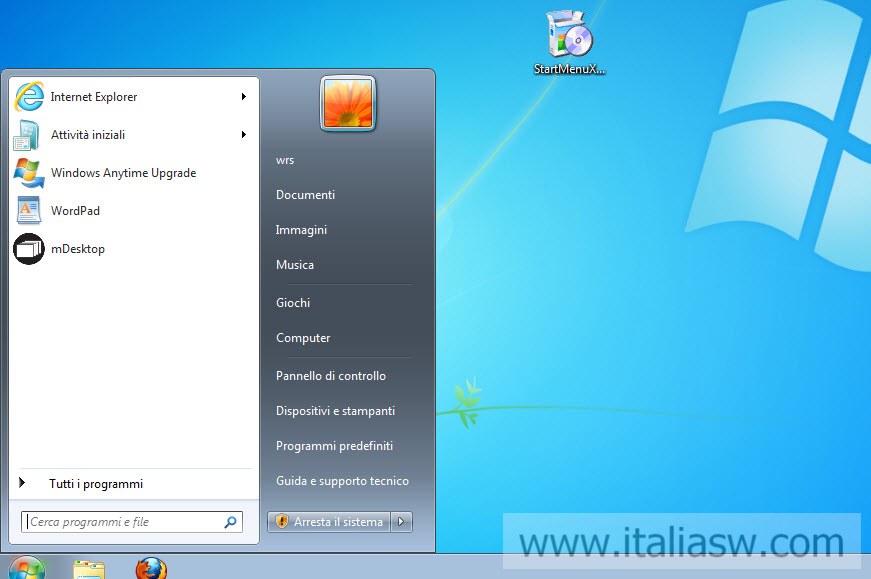Click the Windows Anytime Upgrade flag icon

pyautogui.click(x=29, y=173)
